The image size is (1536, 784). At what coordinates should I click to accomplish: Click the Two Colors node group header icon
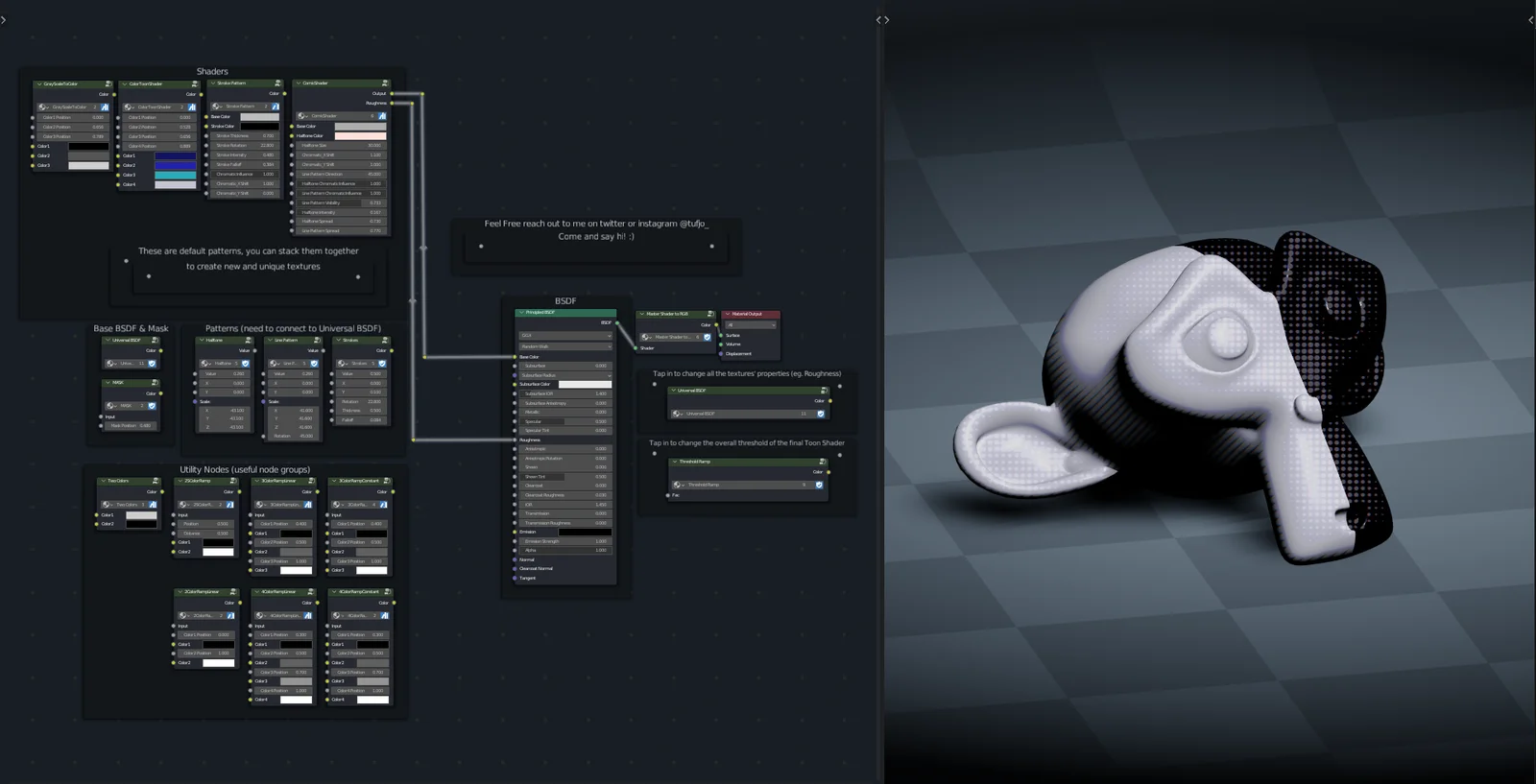(156, 481)
